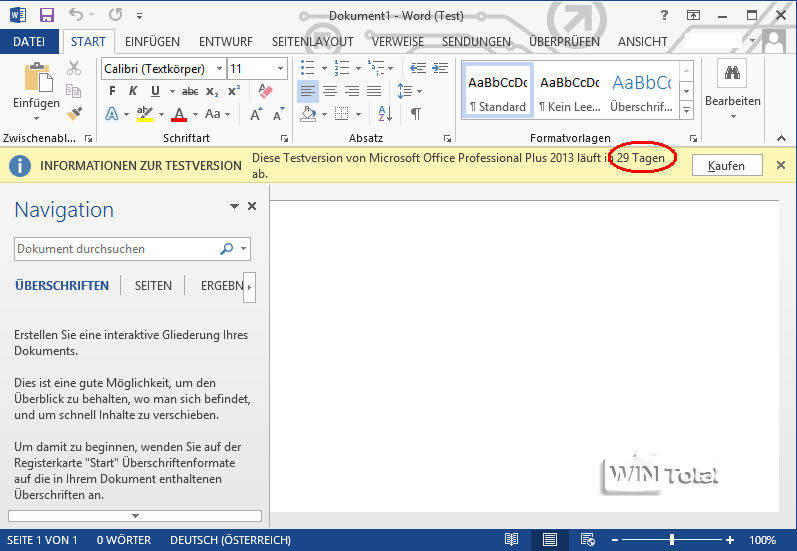Switch to read mode view icon
Viewport: 797px width, 551px height.
511,540
